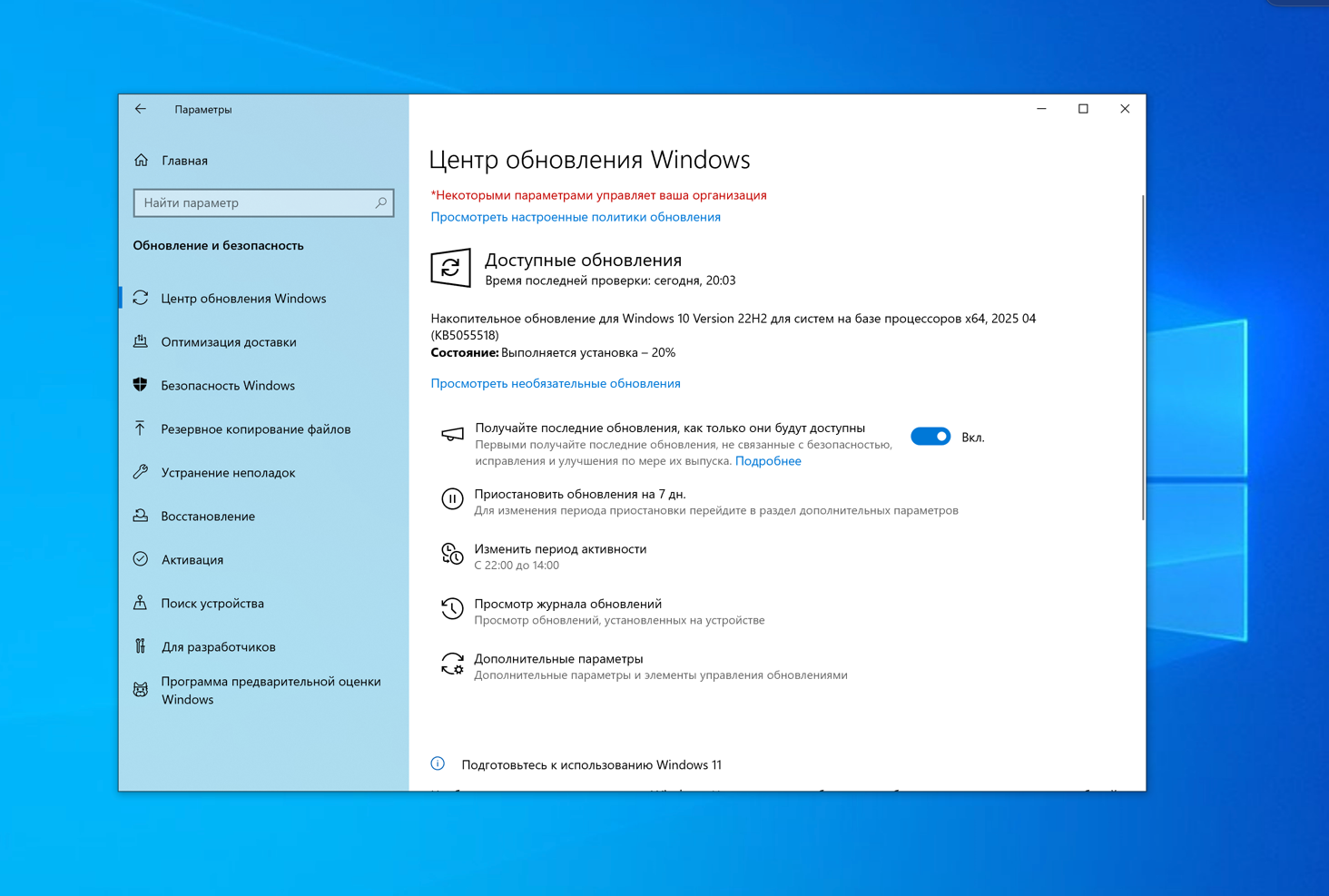Image resolution: width=1329 pixels, height=896 pixels.
Task: Click the Активация checkmark icon
Action: point(141,559)
